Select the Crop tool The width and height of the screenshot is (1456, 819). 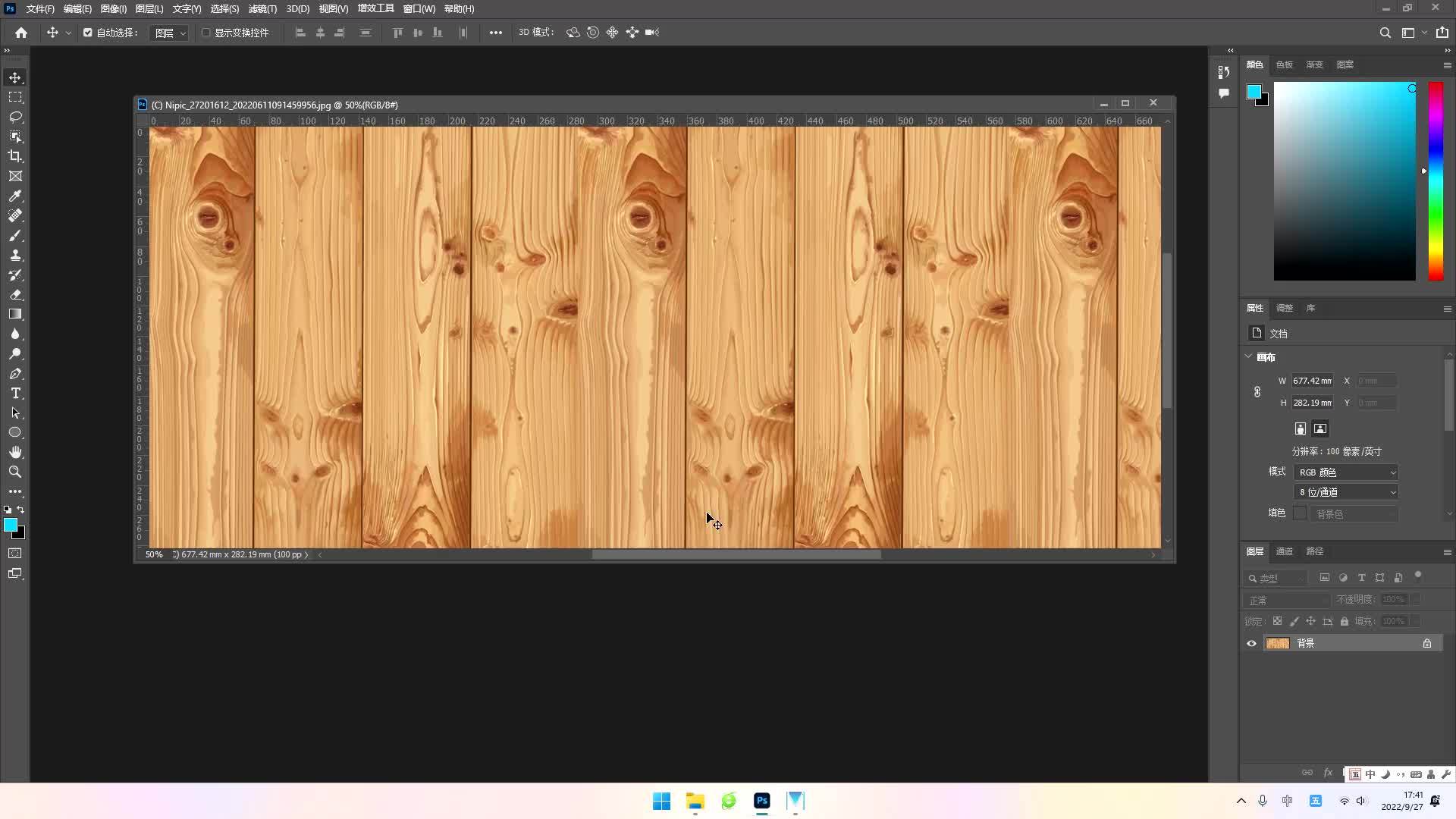click(x=15, y=156)
